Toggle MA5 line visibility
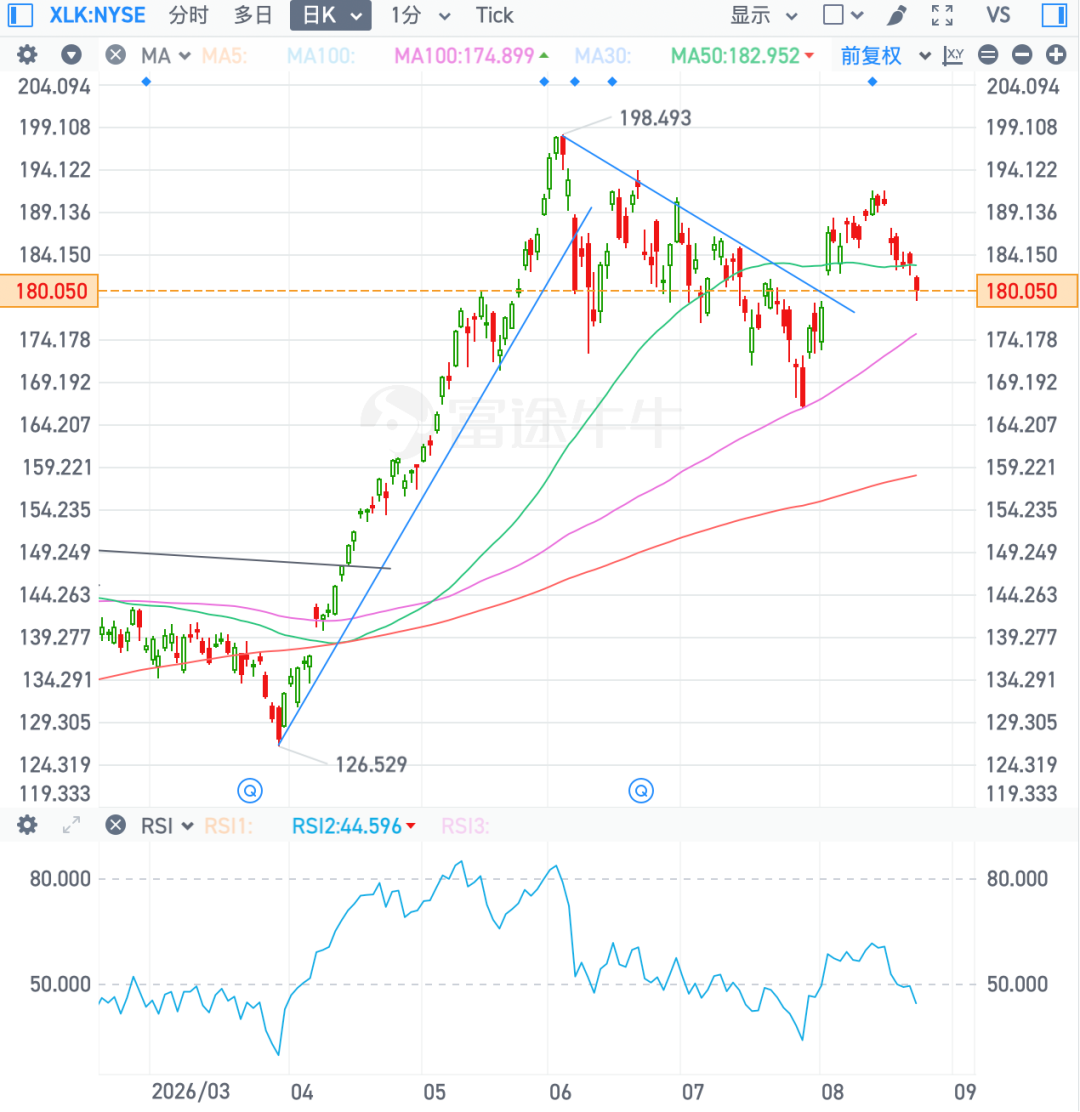The image size is (1080, 1112). pos(224,55)
